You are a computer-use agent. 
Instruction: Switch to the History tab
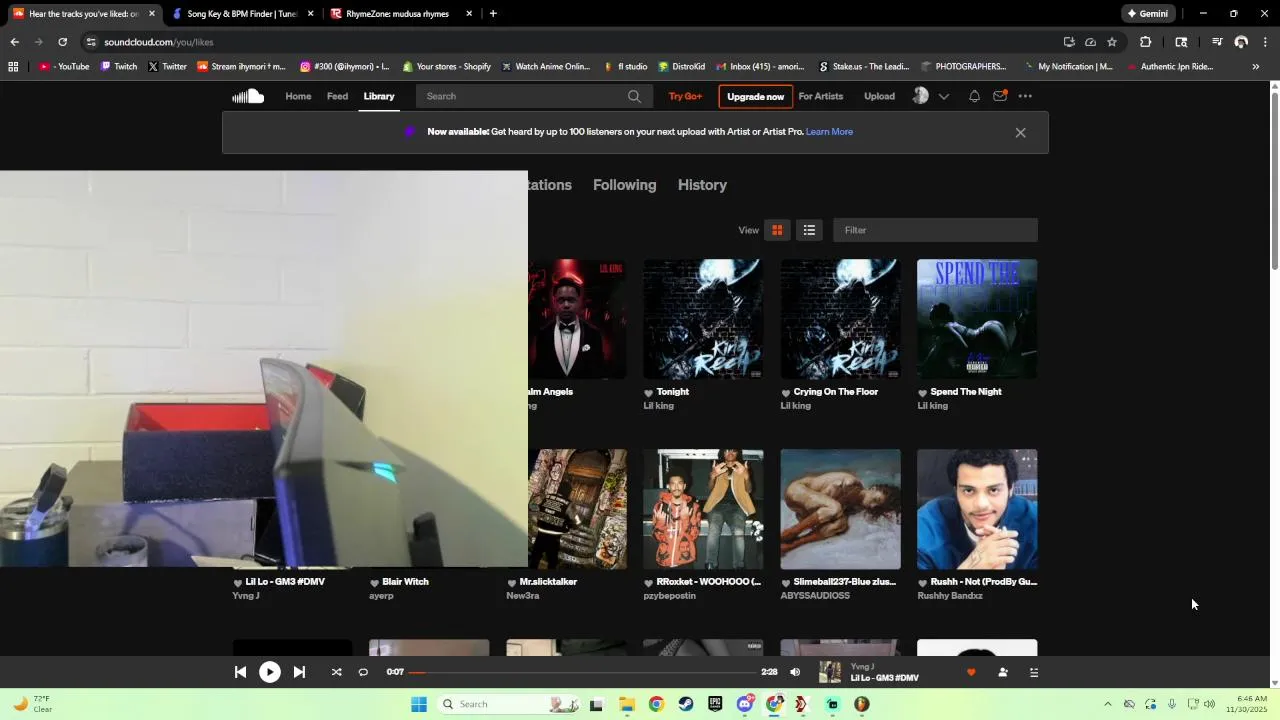pos(702,185)
